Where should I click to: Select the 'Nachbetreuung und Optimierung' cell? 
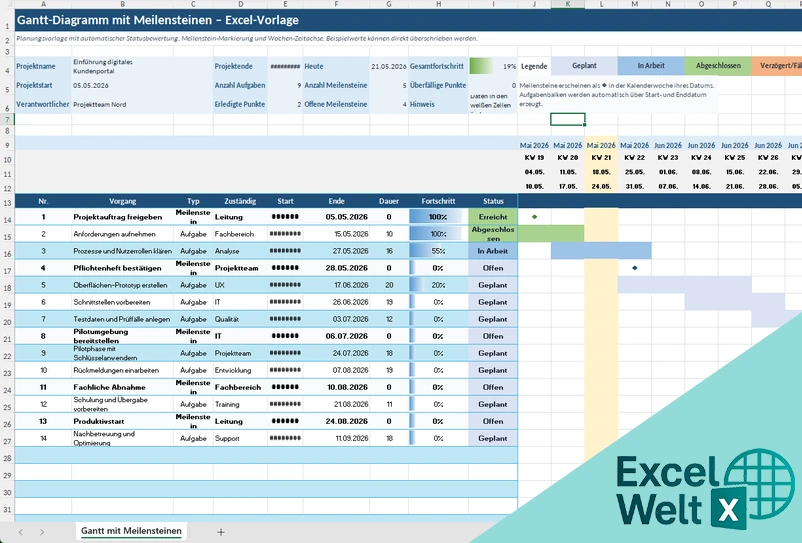(122, 438)
